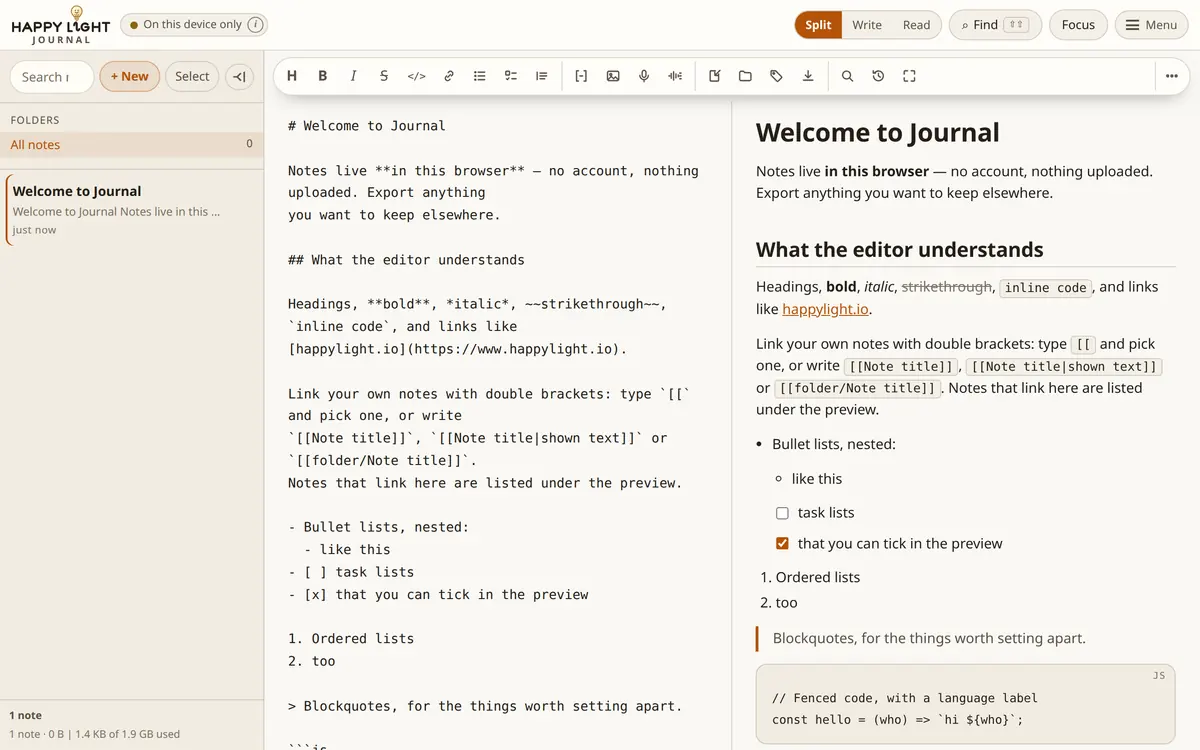This screenshot has height=750, width=1200.
Task: Export the note with the download icon
Action: tap(808, 76)
